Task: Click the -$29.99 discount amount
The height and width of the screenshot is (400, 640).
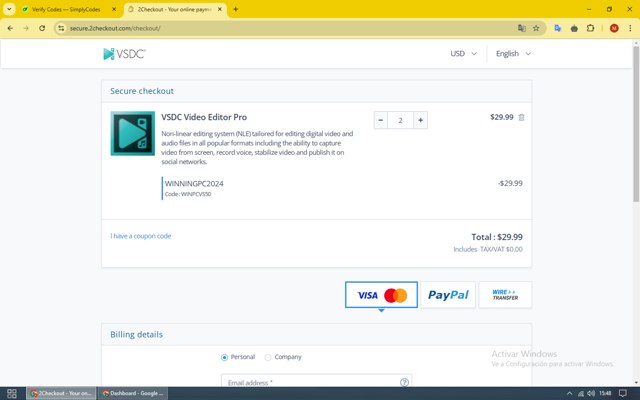Action: pos(510,183)
